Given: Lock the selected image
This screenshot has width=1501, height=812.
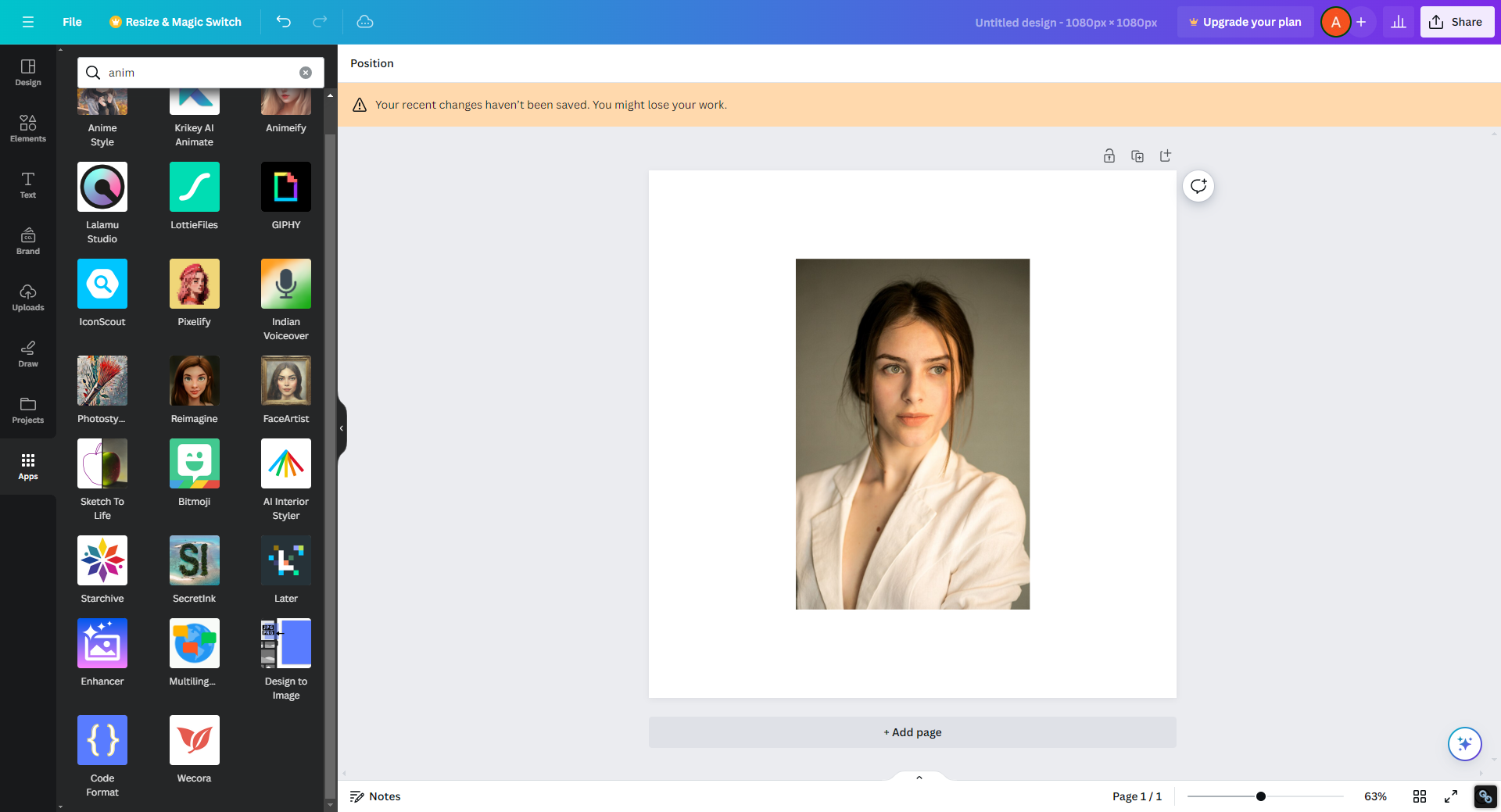Looking at the screenshot, I should tap(1109, 156).
